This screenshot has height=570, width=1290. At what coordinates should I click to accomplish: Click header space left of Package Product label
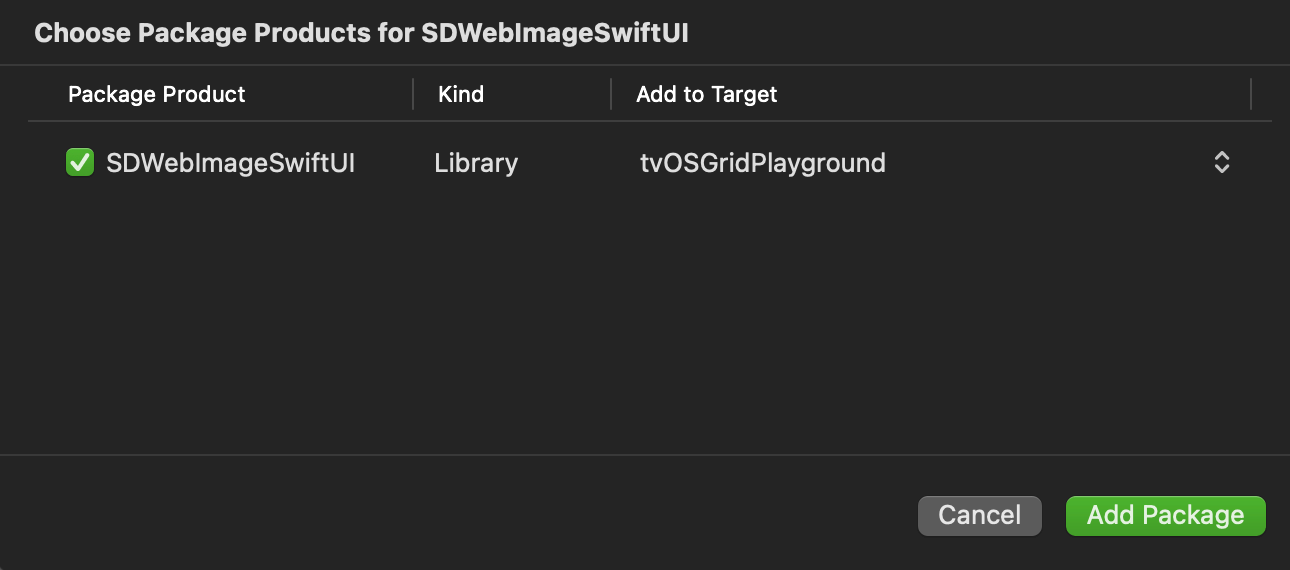(x=47, y=94)
